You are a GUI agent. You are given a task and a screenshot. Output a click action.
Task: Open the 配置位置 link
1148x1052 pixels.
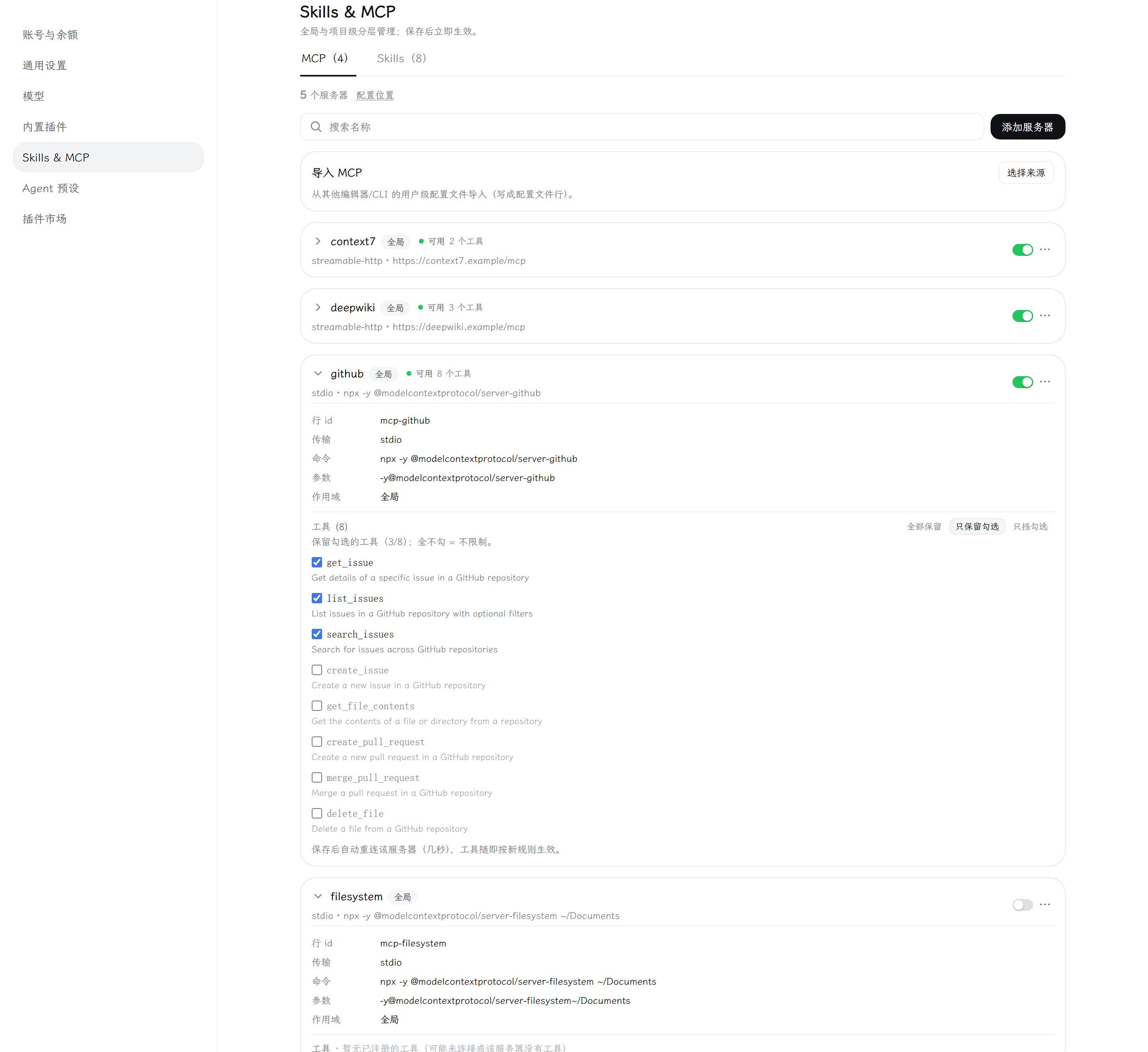click(x=375, y=95)
